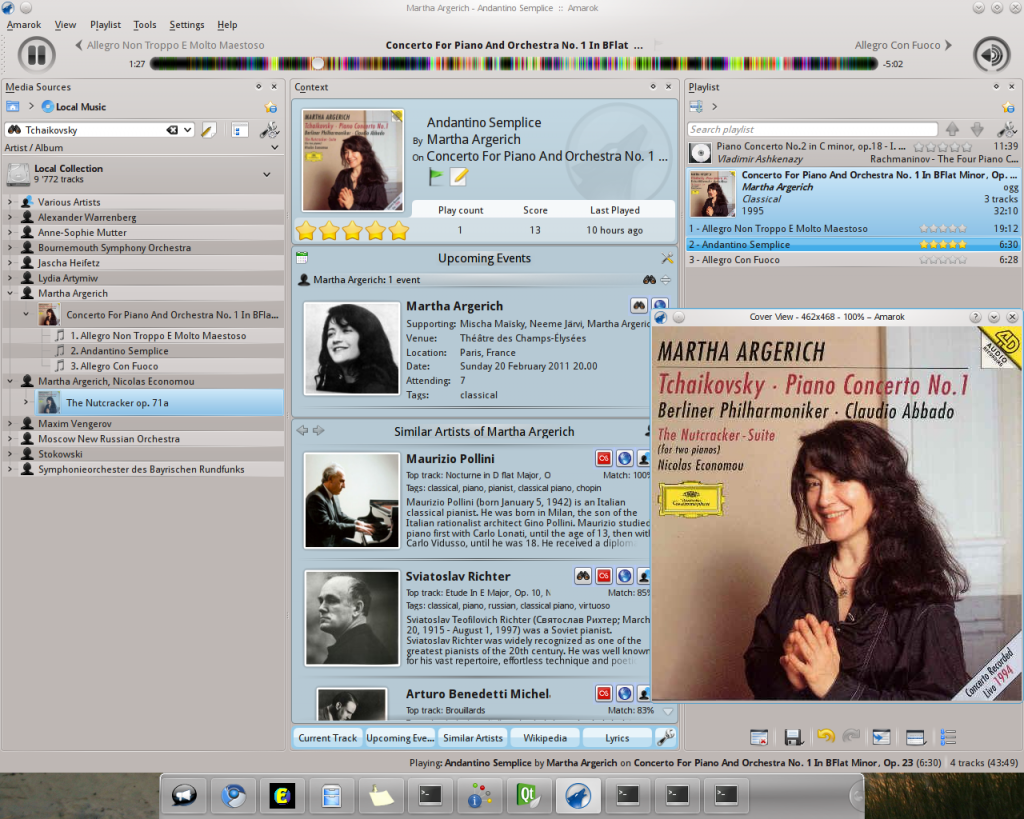Open Upcoming Events applet settings wrench

tap(667, 259)
